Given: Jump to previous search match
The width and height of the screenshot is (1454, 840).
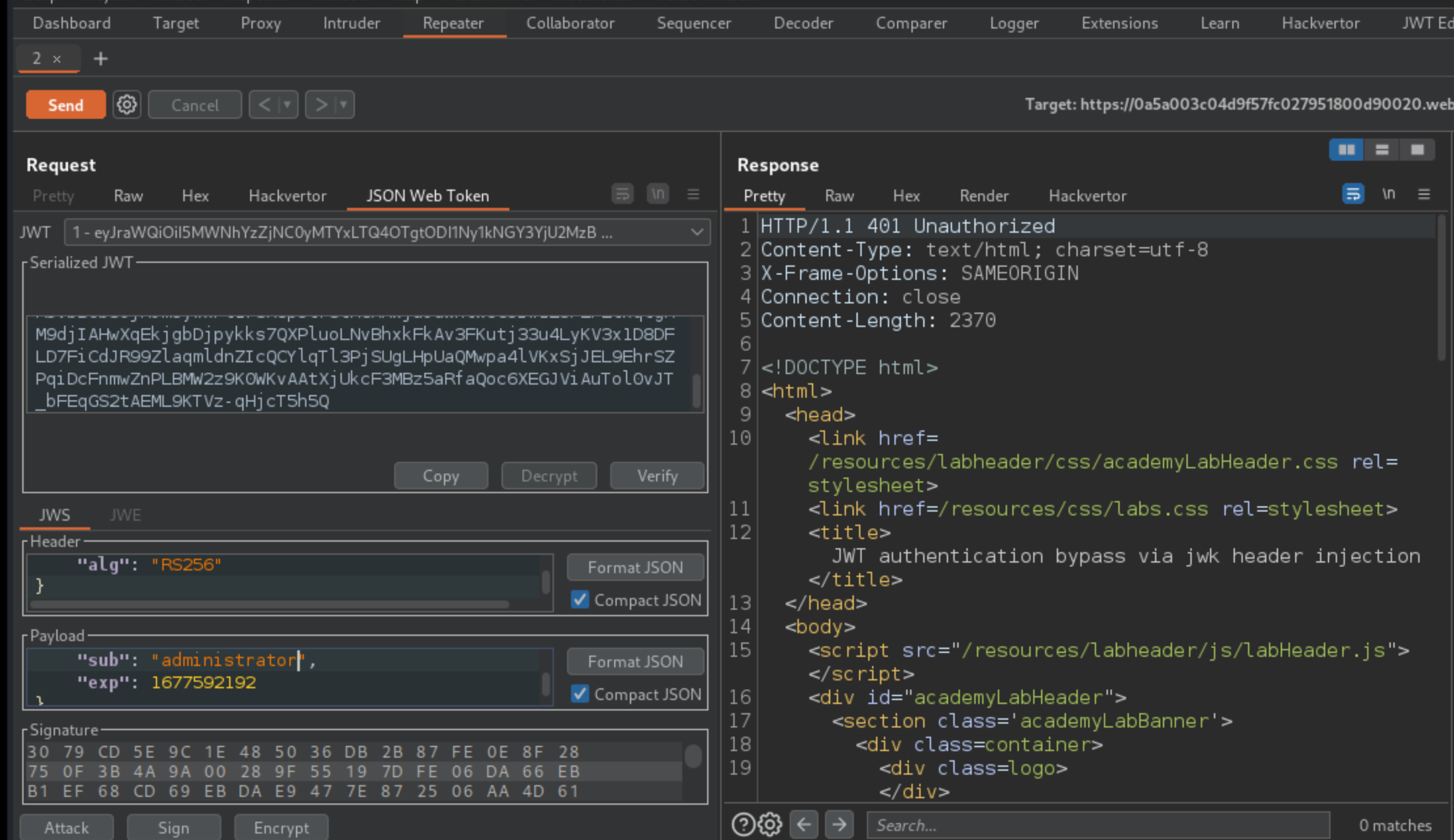Looking at the screenshot, I should click(x=804, y=825).
